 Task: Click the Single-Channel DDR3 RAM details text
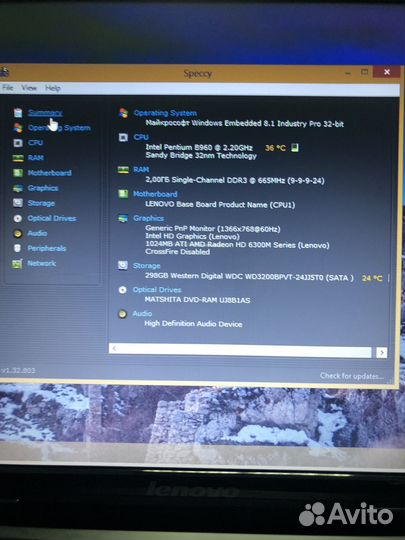(235, 180)
